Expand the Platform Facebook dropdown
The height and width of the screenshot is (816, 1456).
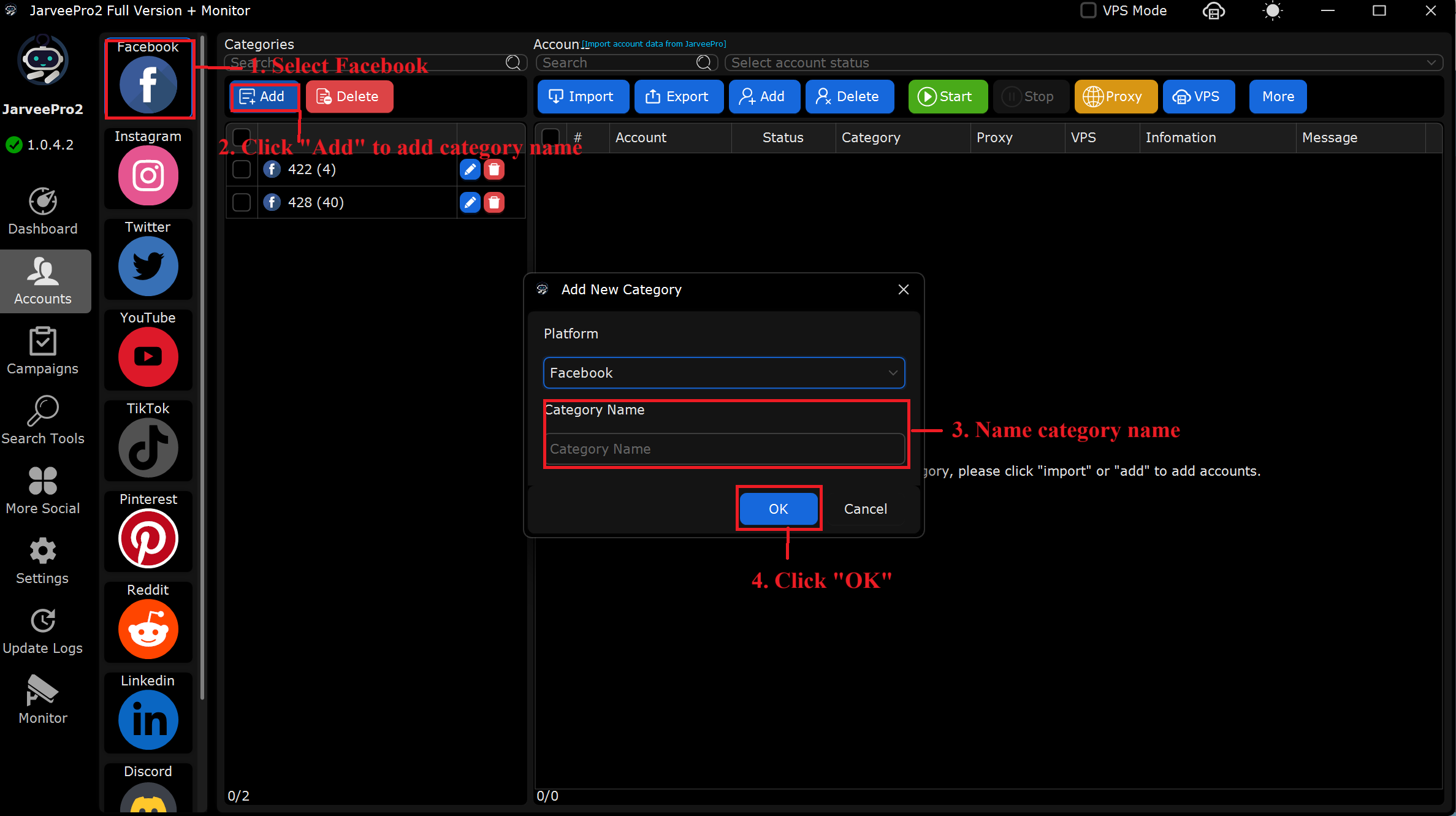coord(724,373)
